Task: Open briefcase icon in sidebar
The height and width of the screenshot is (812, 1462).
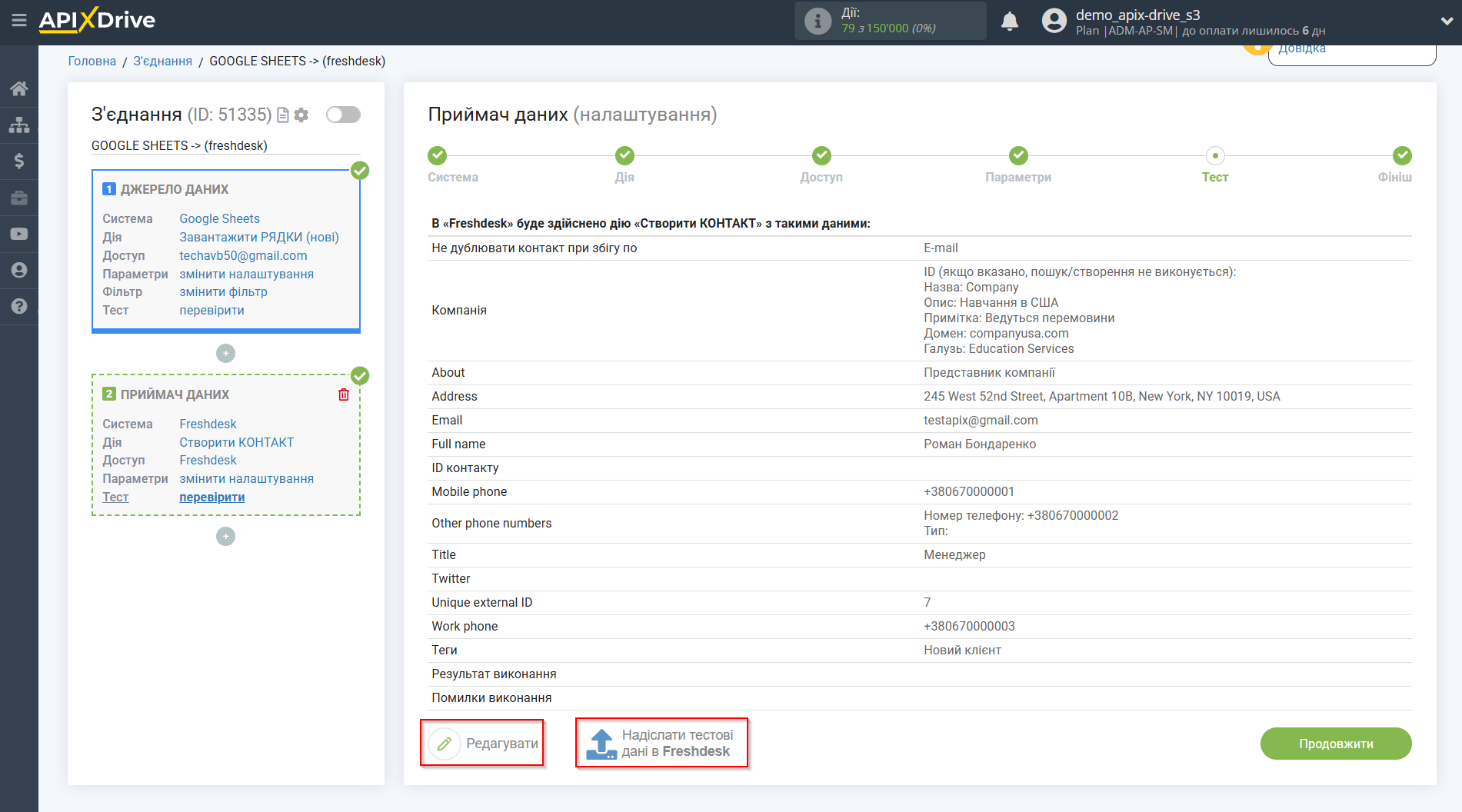Action: pos(19,198)
